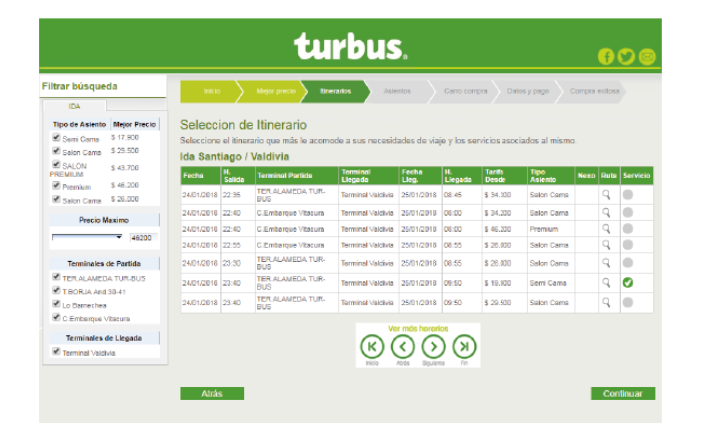Toggle Salon Cama $26.000 filter checkbox

click(56, 199)
